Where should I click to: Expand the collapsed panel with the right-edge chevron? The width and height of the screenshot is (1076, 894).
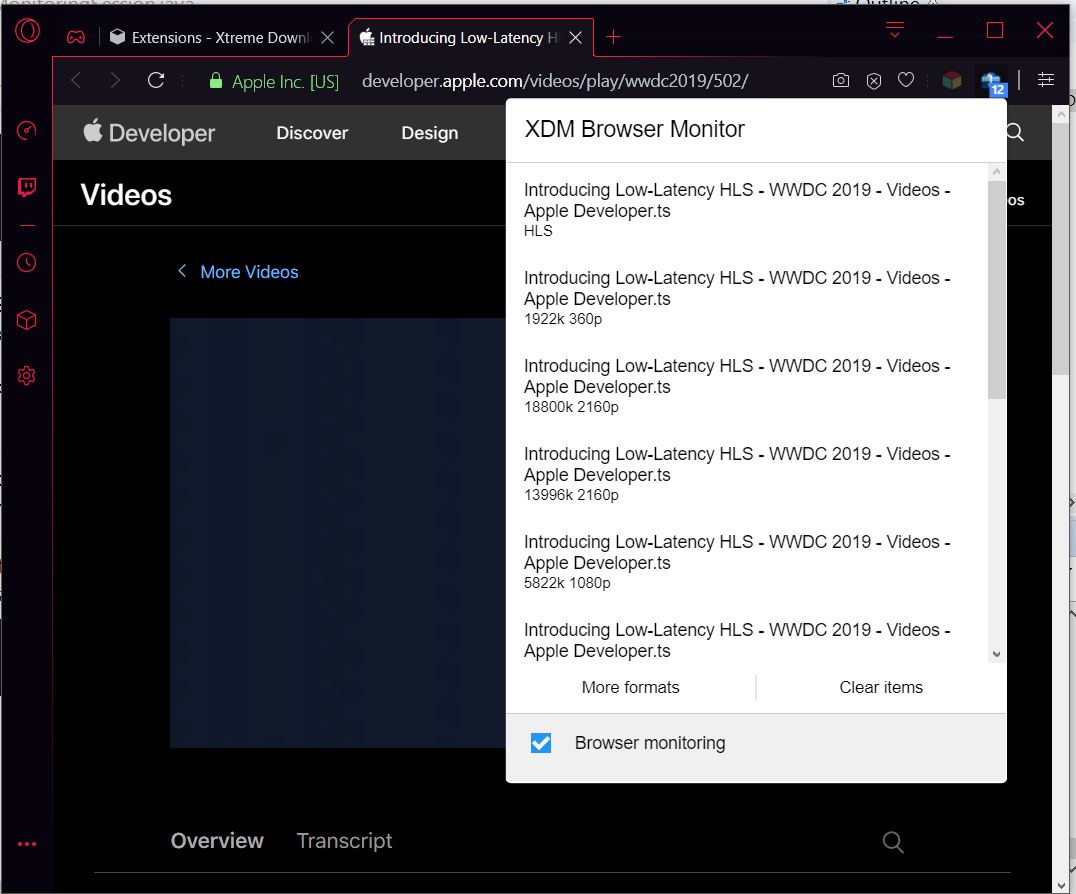point(1070,500)
